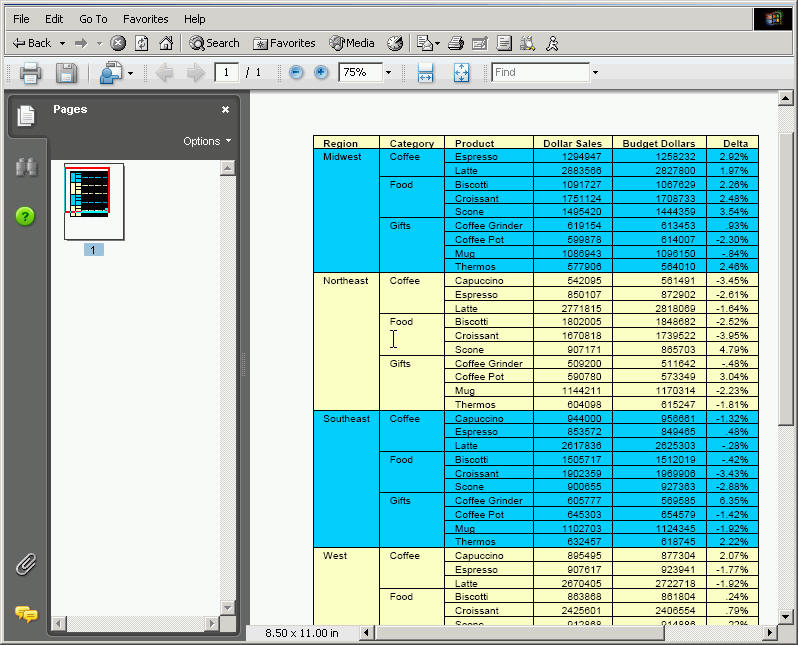Open the Search binoculars panel icon
Image resolution: width=798 pixels, height=645 pixels.
[x=26, y=167]
